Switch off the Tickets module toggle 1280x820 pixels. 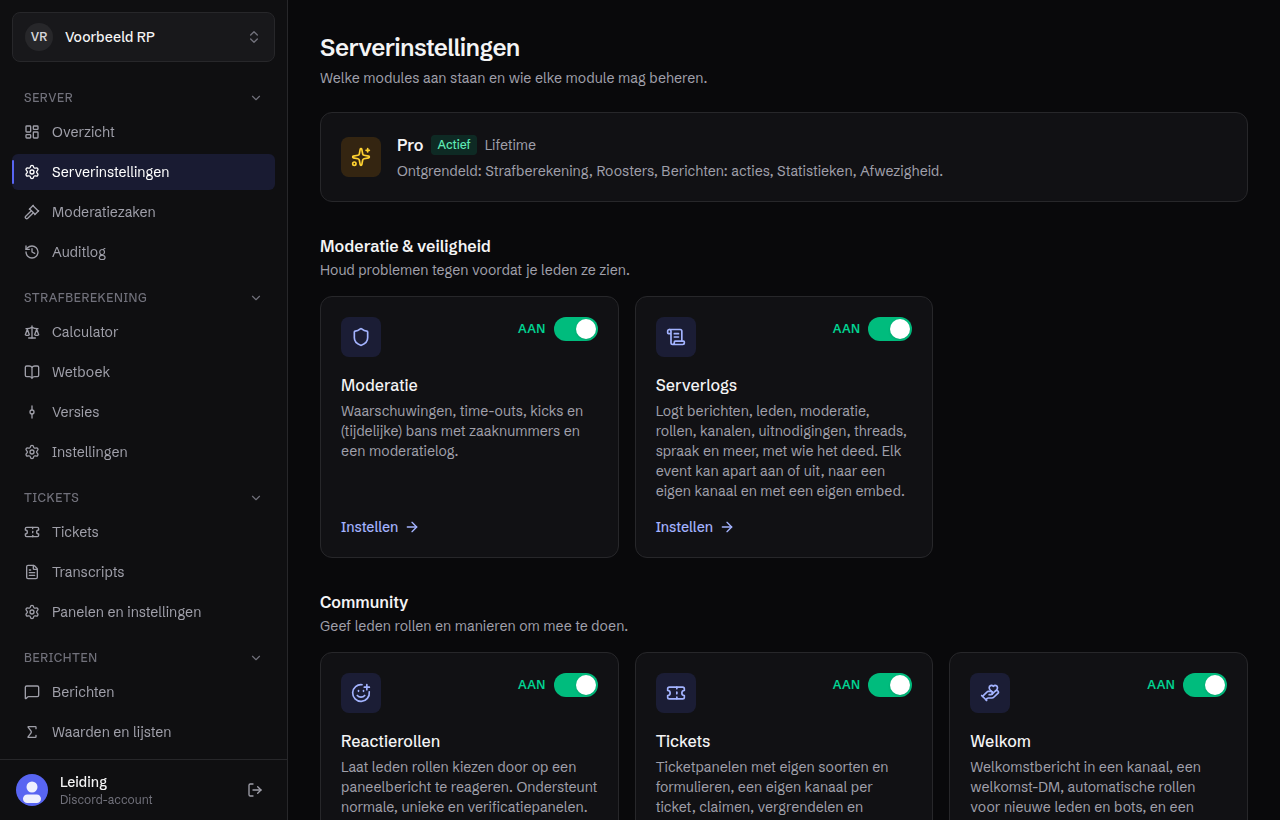[890, 685]
